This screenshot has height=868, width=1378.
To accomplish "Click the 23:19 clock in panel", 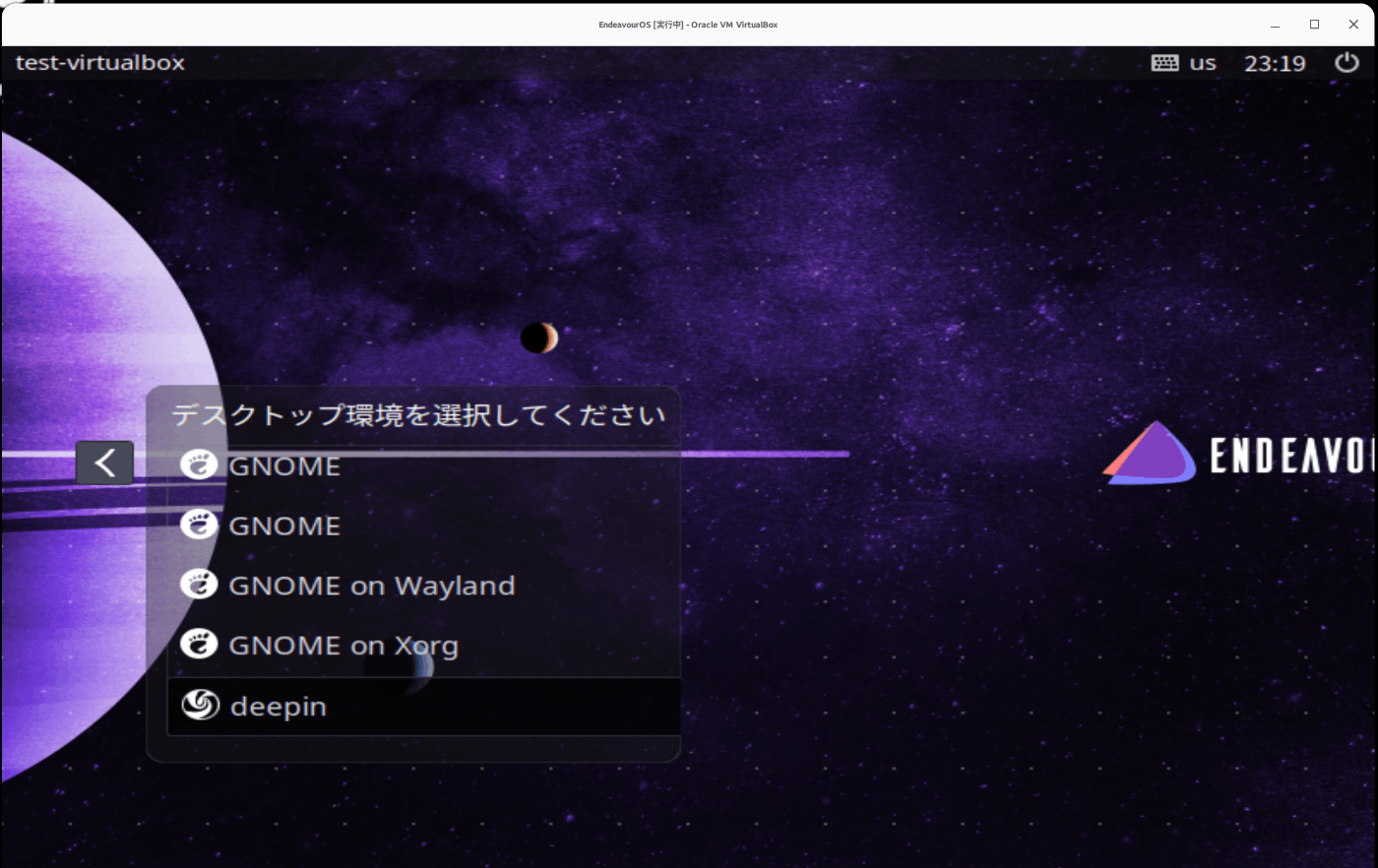I will (1275, 63).
